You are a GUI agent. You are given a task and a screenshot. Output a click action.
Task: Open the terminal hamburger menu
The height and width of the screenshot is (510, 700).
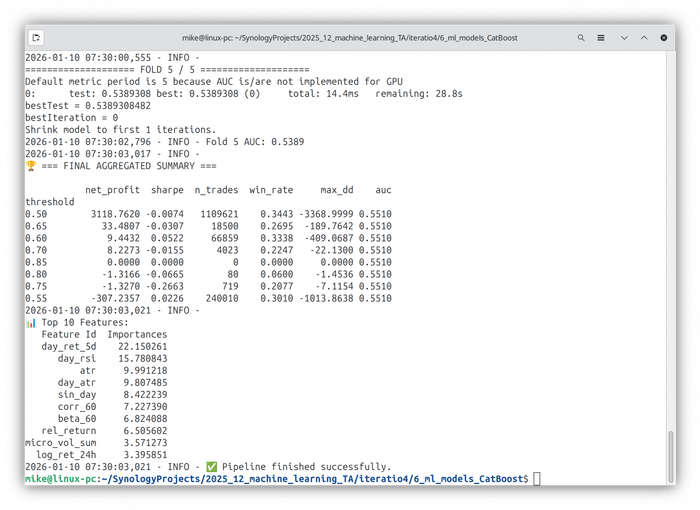tap(601, 38)
